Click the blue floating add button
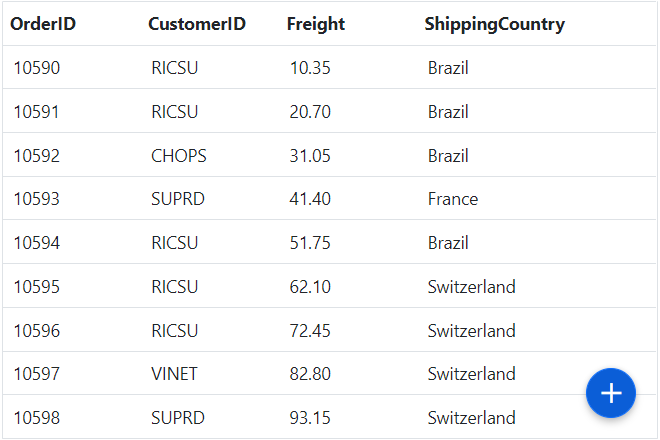 [x=611, y=393]
